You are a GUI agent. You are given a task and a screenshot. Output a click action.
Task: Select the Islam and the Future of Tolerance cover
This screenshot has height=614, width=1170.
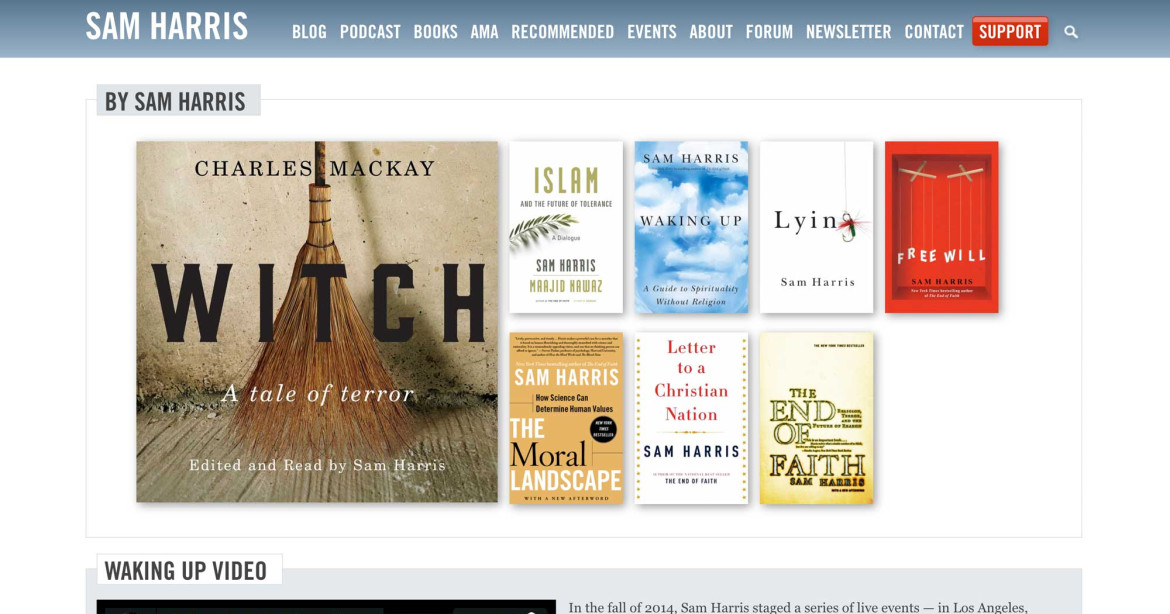coord(566,228)
